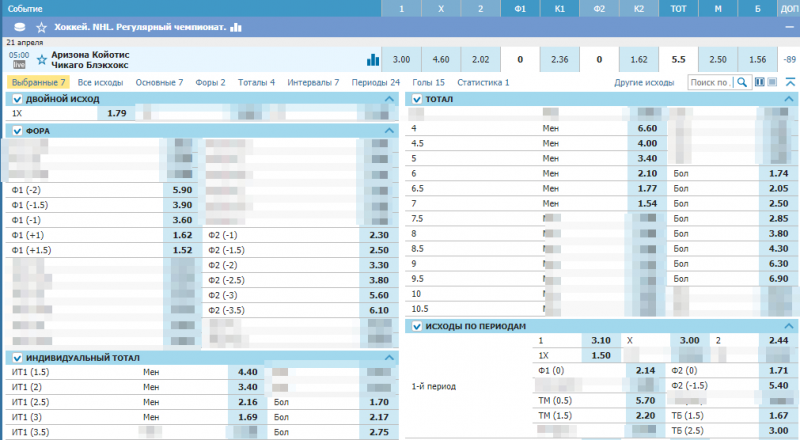
Task: Select odds 2.02 for outcome 2
Action: (x=480, y=60)
